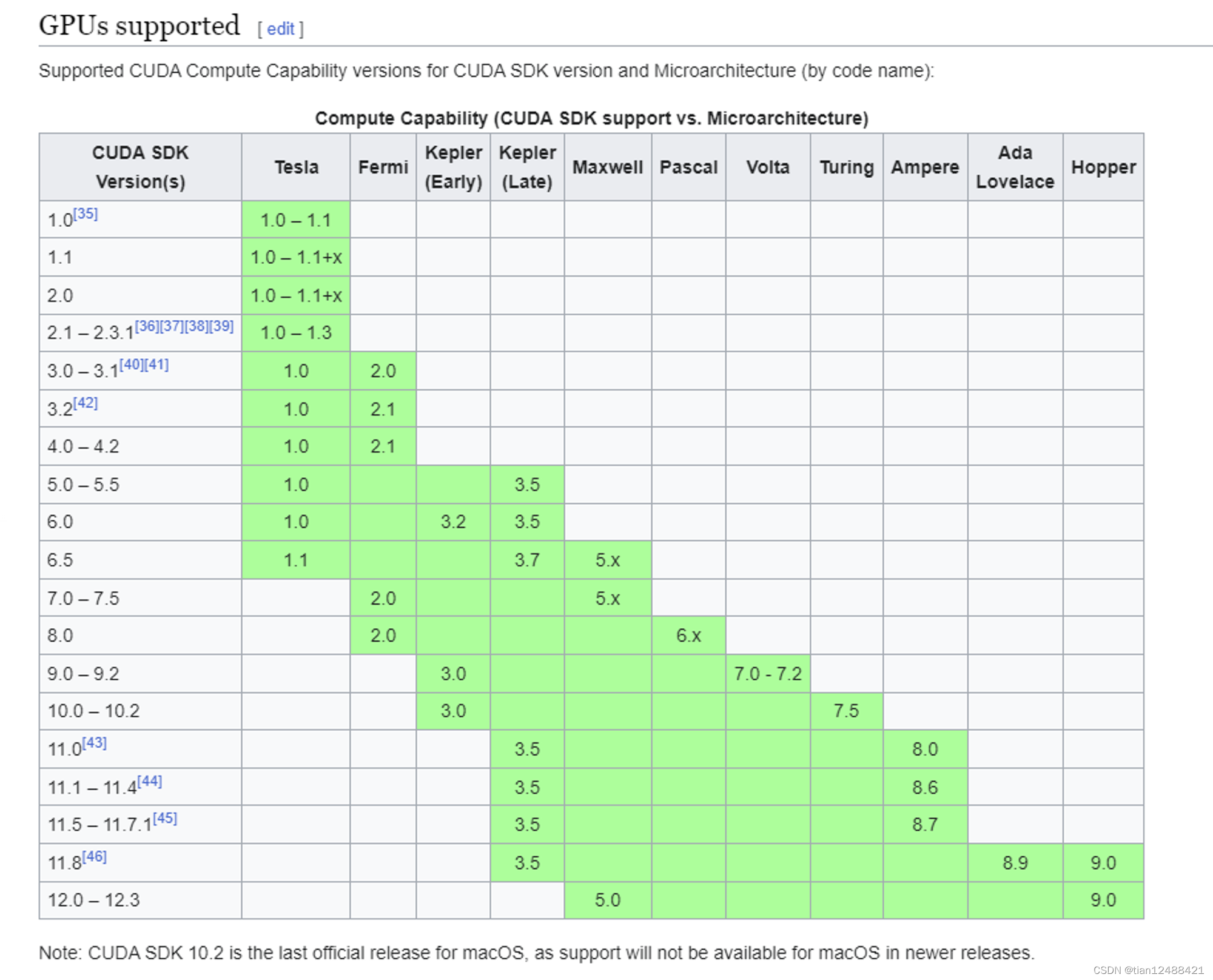The height and width of the screenshot is (980, 1213).
Task: Click the 6.x Pascal cell
Action: pyautogui.click(x=688, y=636)
